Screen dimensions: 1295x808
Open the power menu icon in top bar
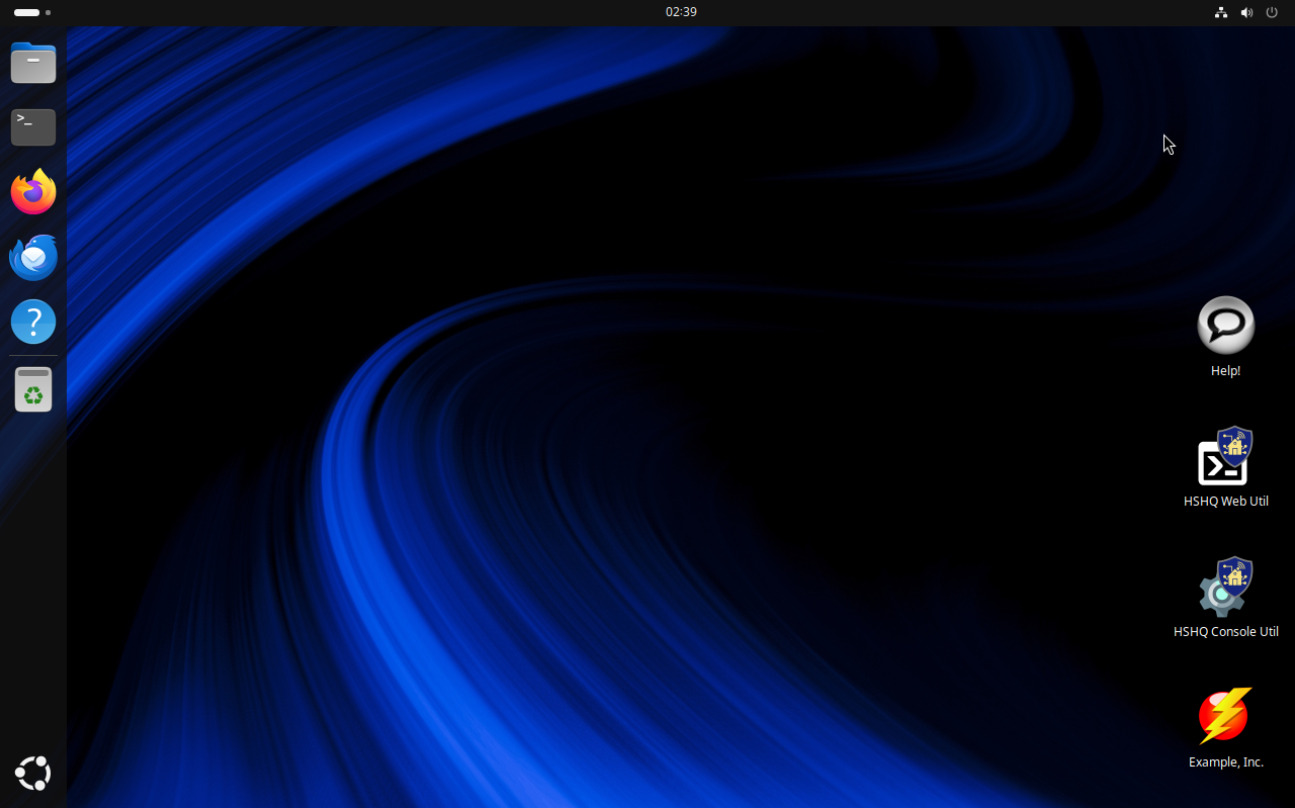(x=1272, y=13)
